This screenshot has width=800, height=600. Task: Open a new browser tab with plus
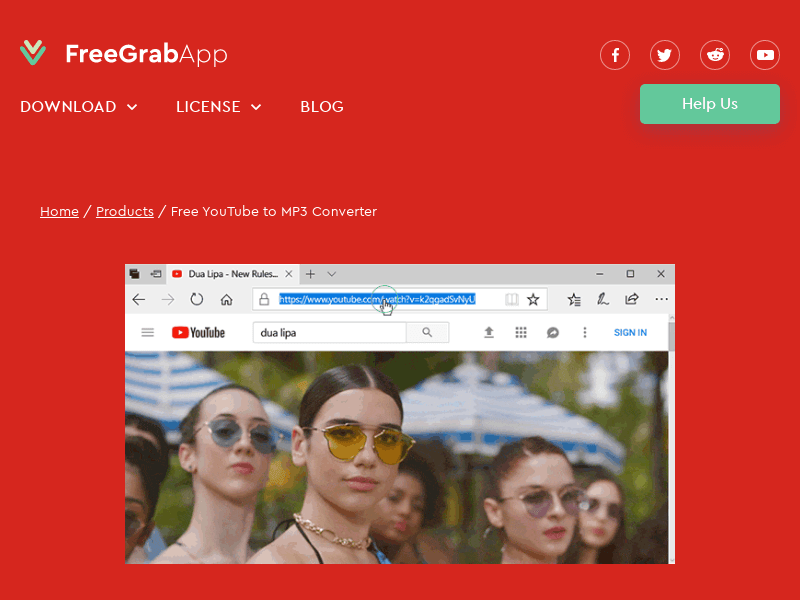click(310, 274)
